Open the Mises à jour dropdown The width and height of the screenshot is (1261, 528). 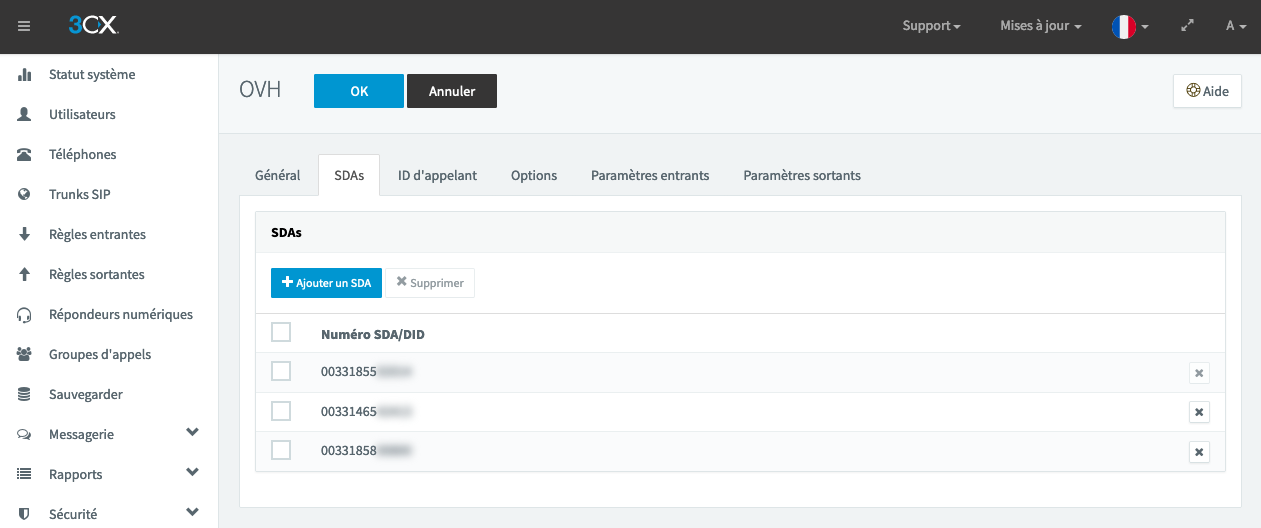[x=1041, y=26]
